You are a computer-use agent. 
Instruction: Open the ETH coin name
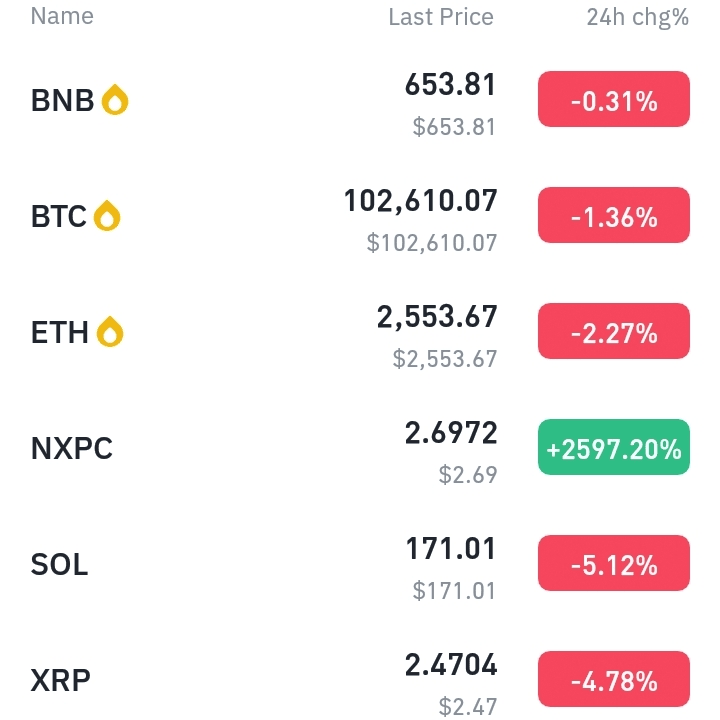[x=60, y=332]
